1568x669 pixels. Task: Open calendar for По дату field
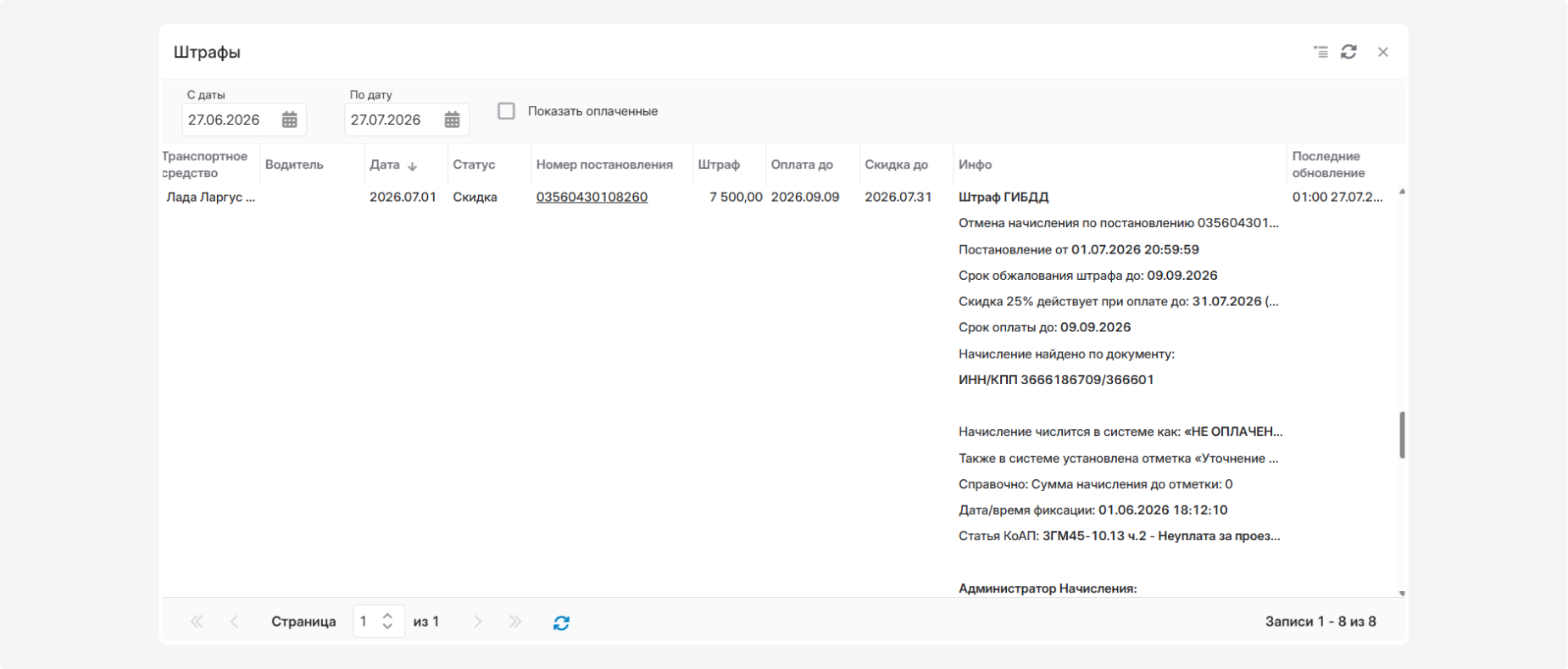453,120
